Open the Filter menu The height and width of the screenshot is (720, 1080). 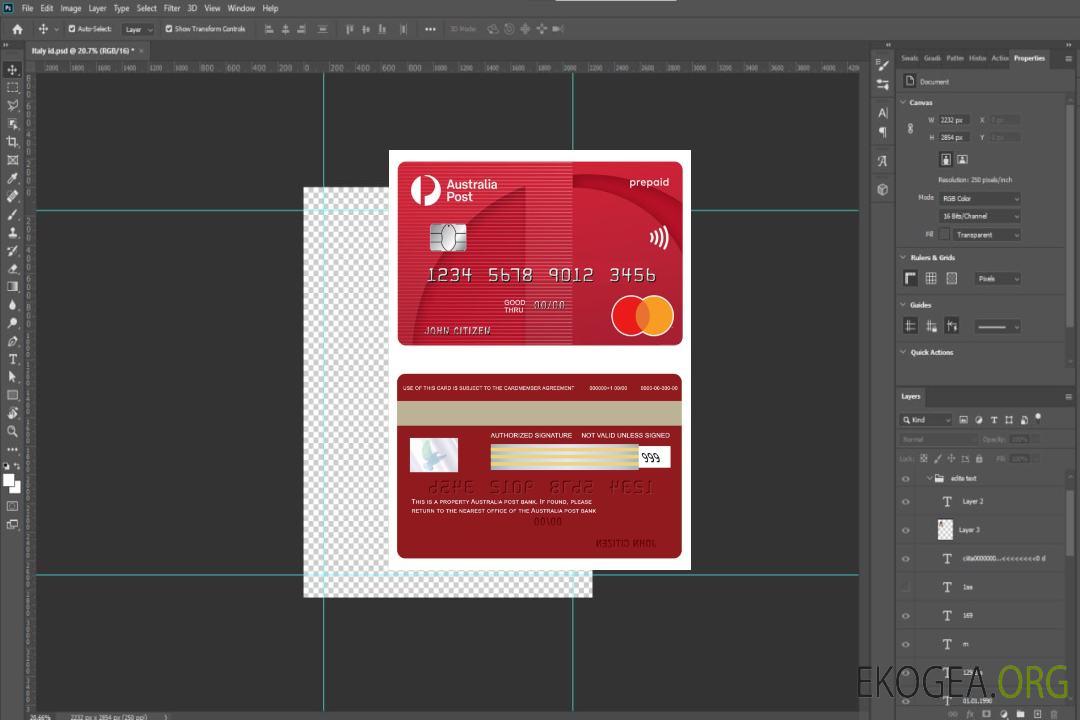[x=172, y=8]
